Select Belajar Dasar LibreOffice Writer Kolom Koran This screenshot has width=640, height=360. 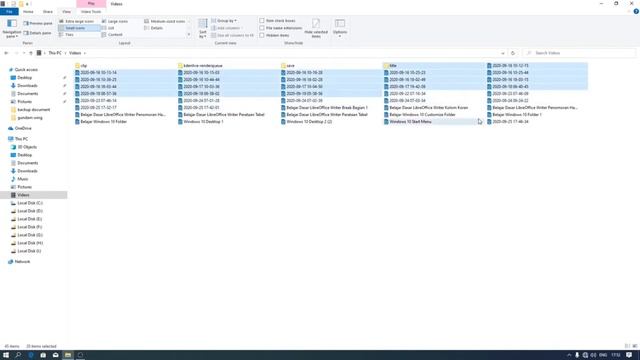(426, 108)
